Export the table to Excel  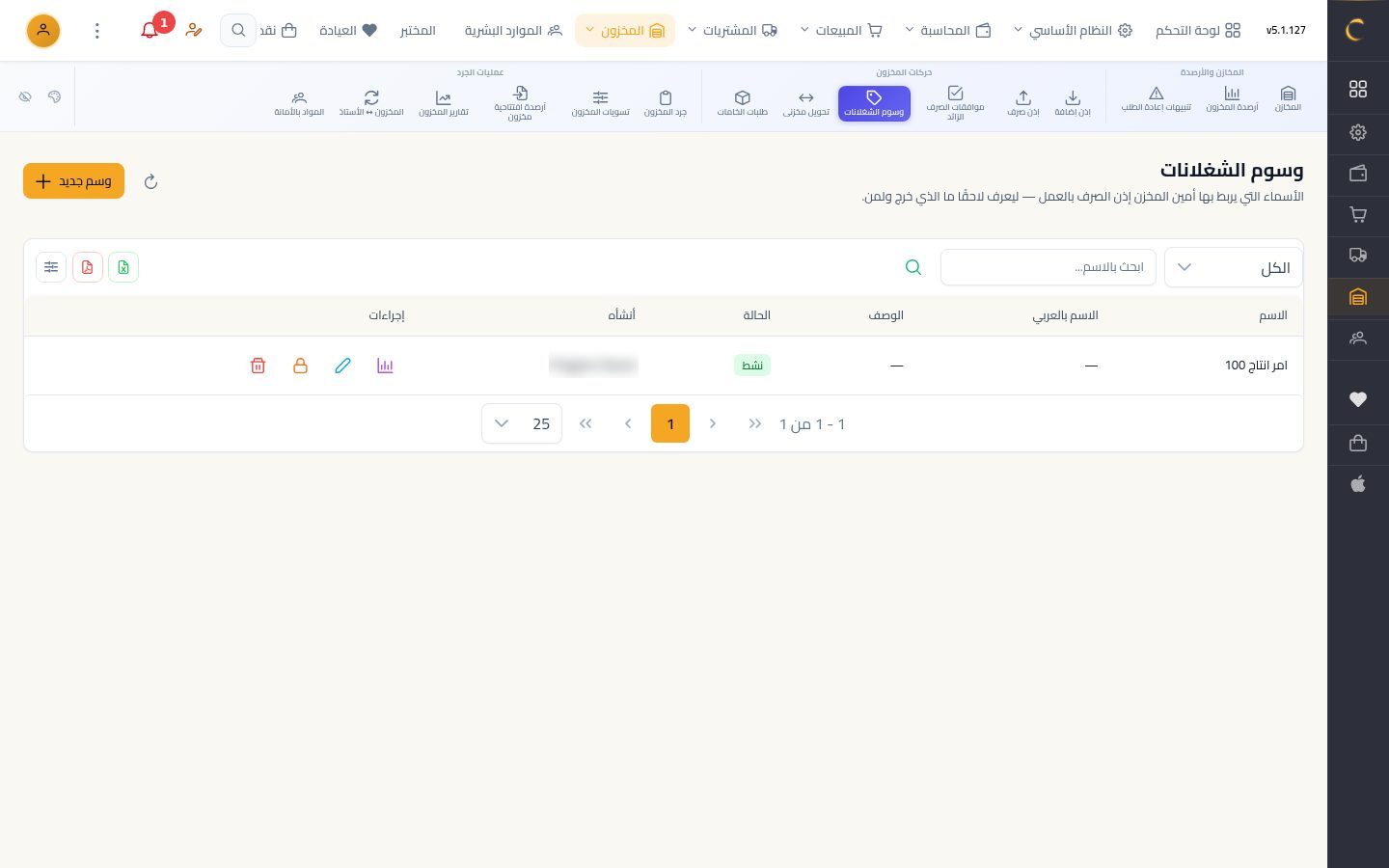tap(123, 267)
